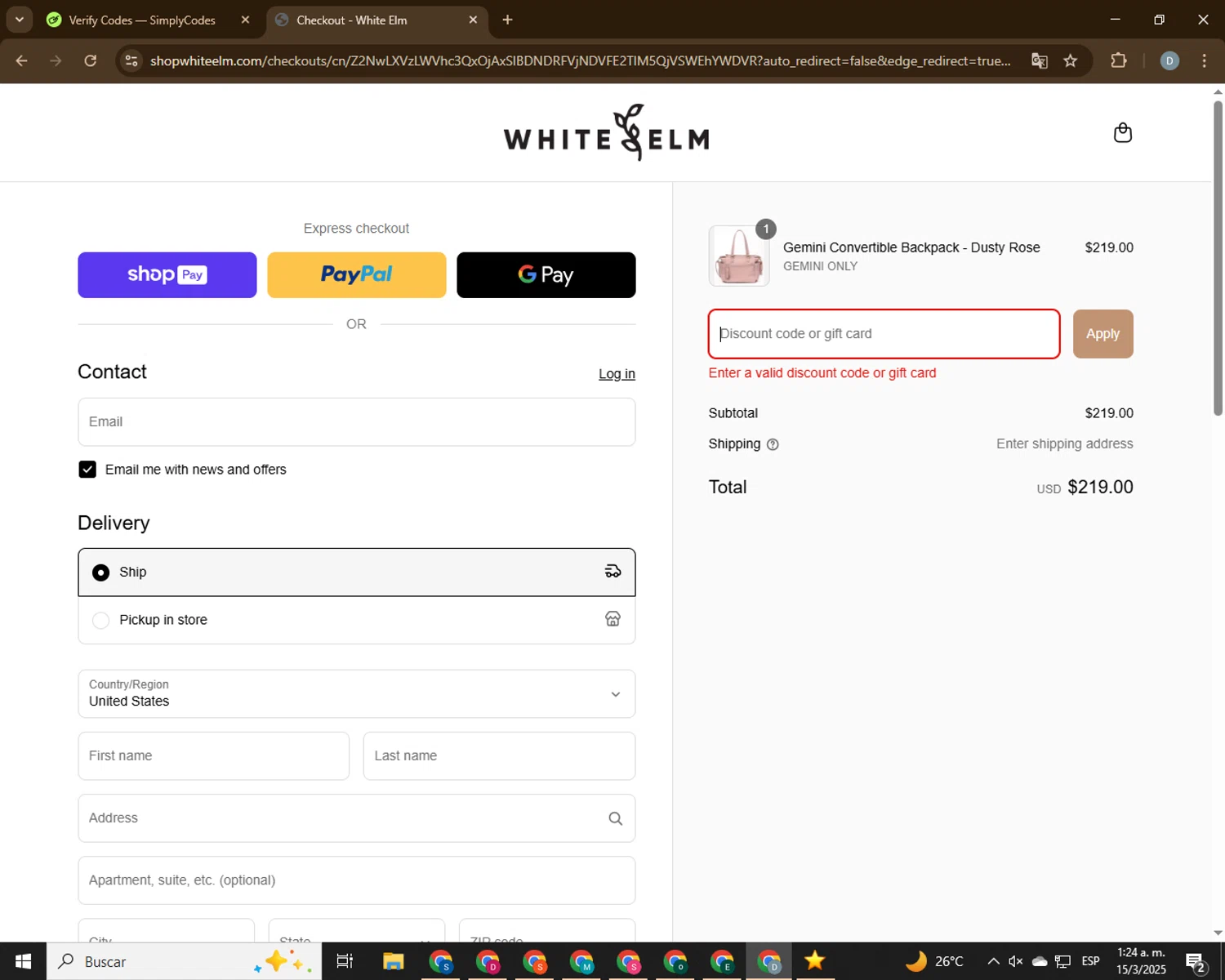Click the error 'Enter a valid discount code' text

point(822,373)
